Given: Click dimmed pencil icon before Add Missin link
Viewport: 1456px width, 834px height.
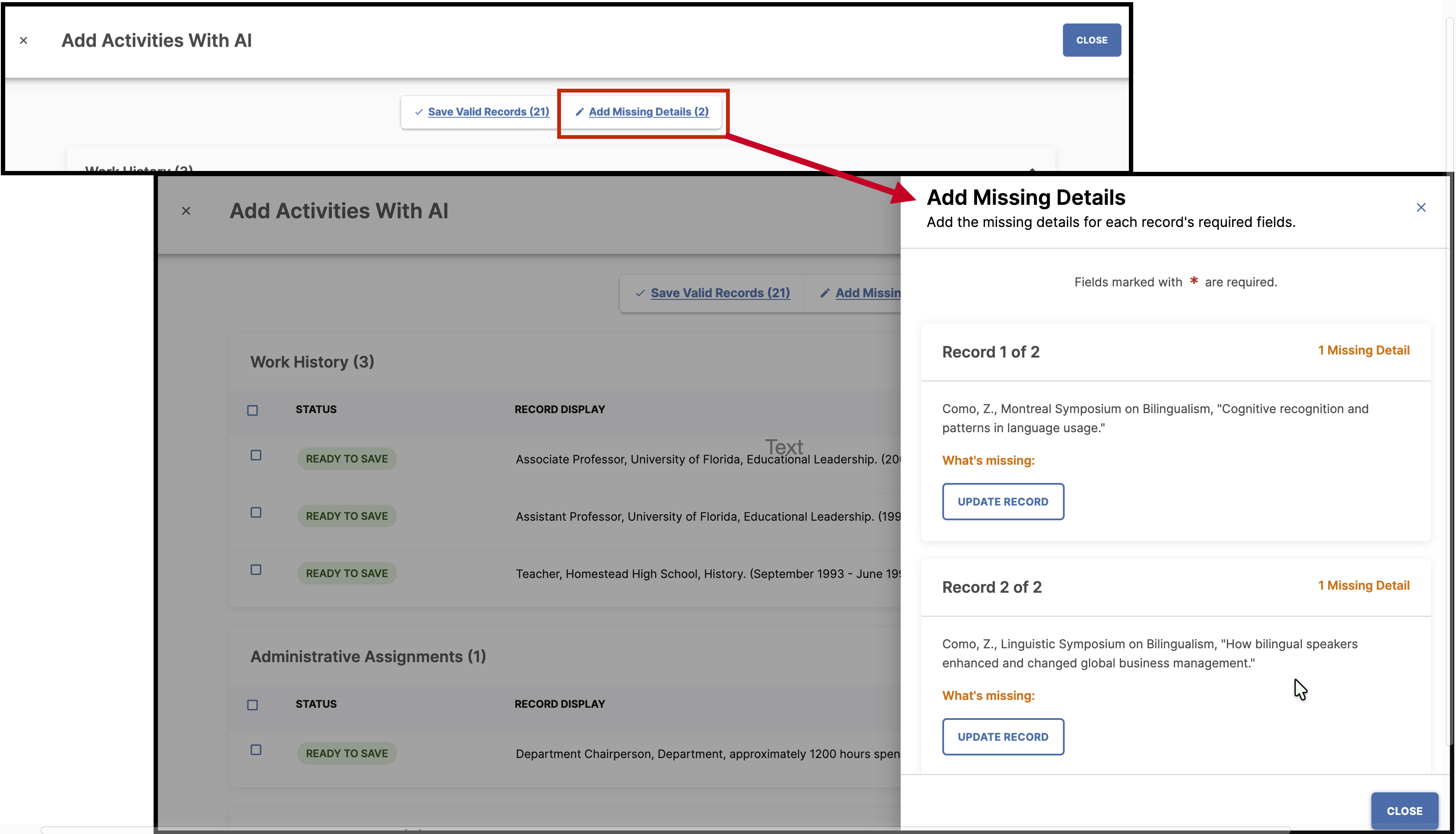Looking at the screenshot, I should pyautogui.click(x=824, y=293).
